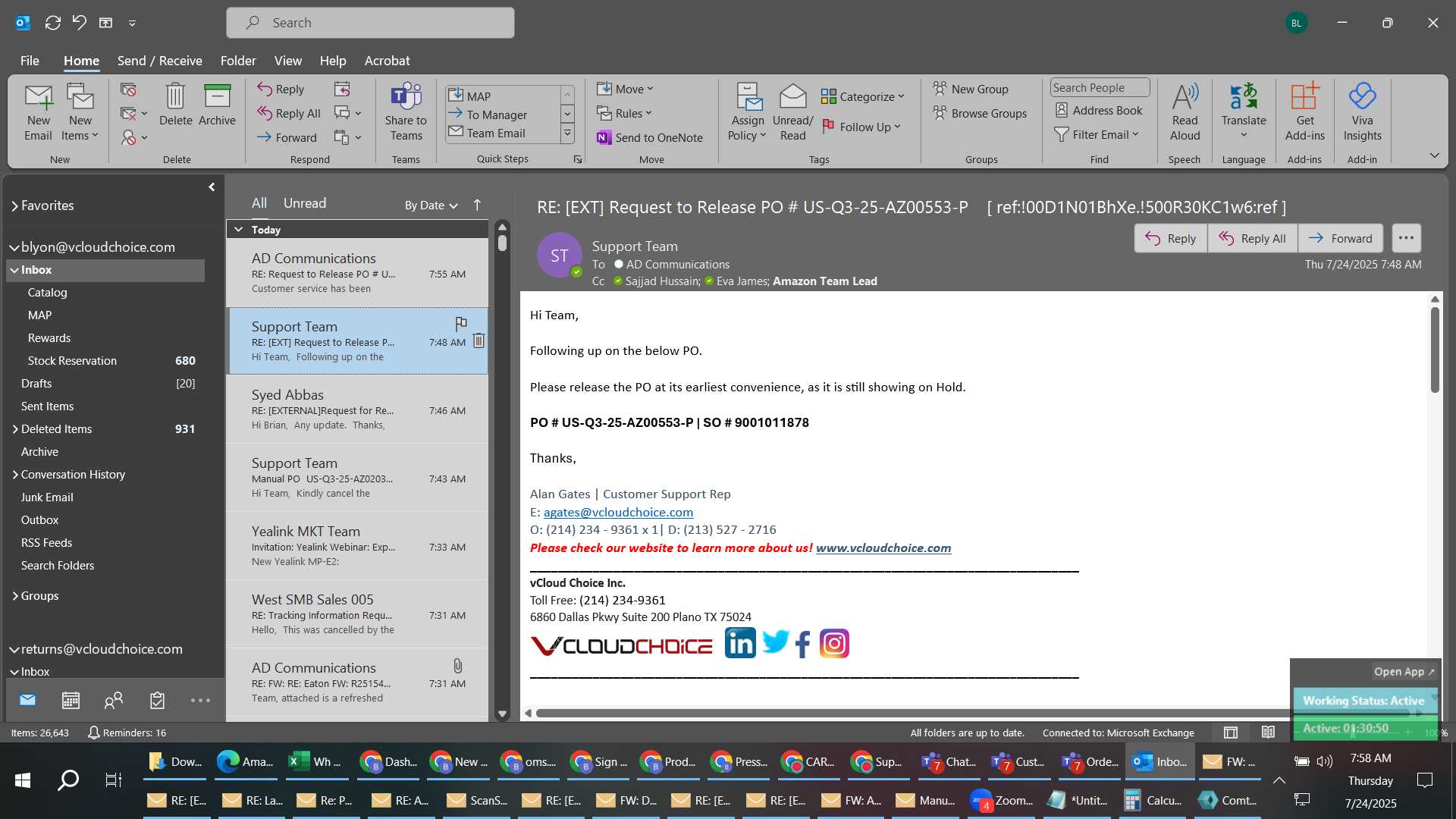1456x819 pixels.
Task: Open Calculator from the Windows taskbar
Action: (1153, 800)
